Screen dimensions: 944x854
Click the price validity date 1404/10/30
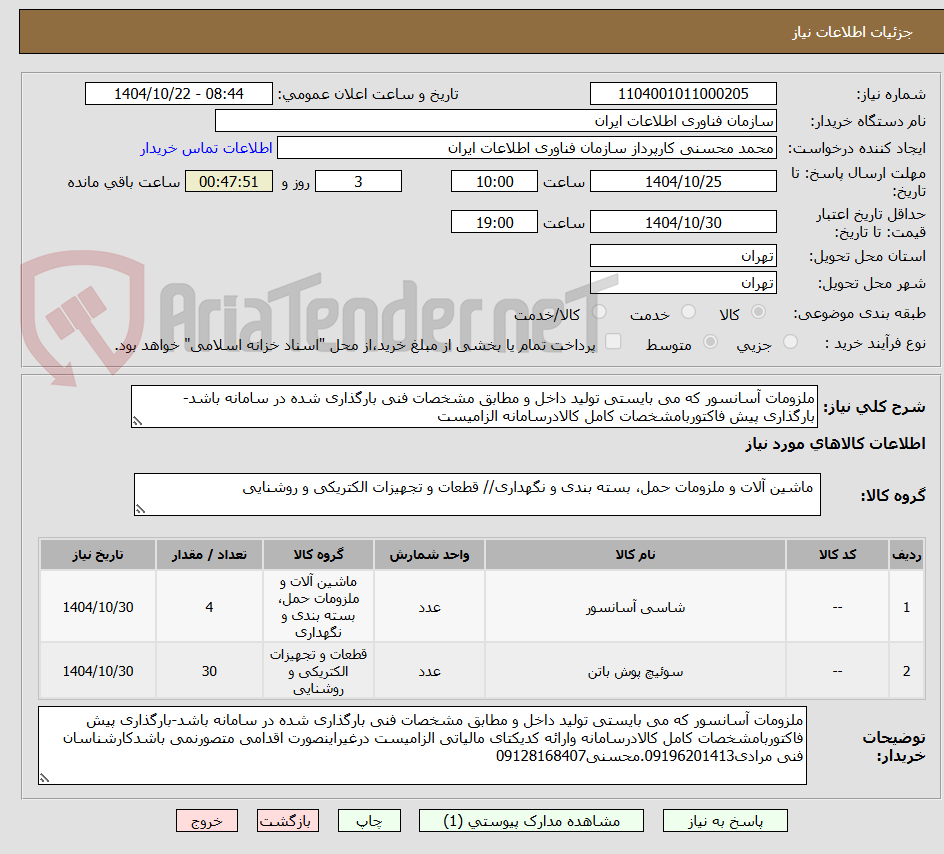[x=683, y=222]
